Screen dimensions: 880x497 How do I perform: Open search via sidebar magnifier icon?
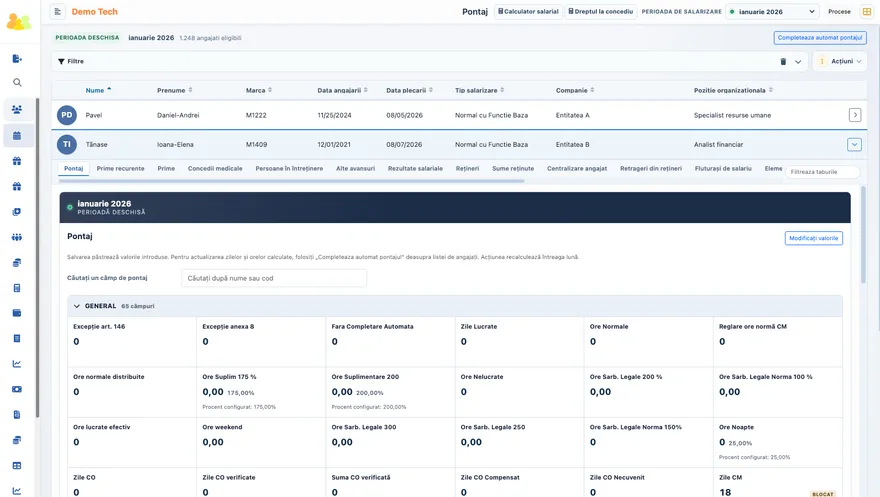(x=17, y=82)
